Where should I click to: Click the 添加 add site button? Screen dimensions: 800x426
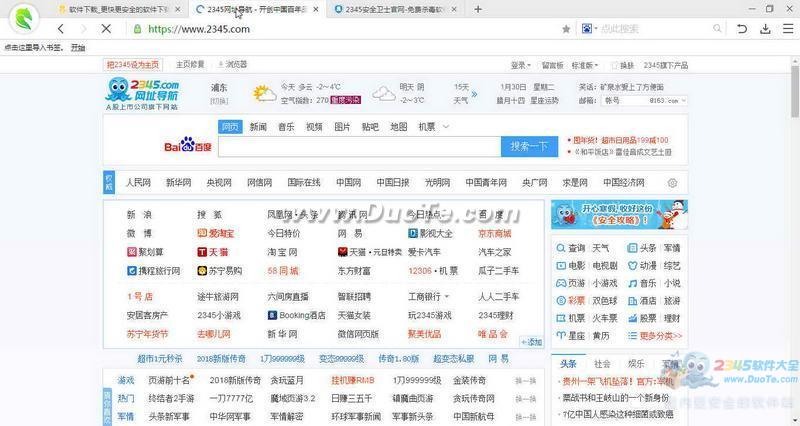[x=531, y=342]
